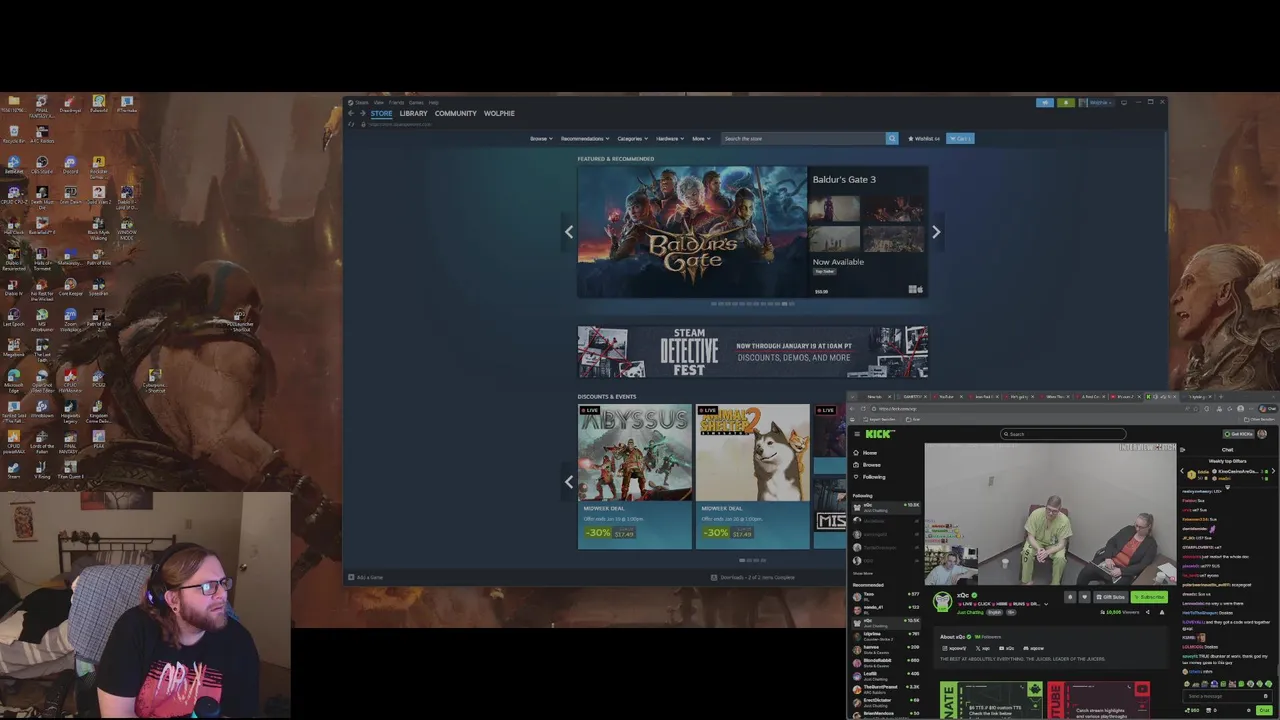Open the Help menu in Steam
The image size is (1280, 720).
pos(434,102)
